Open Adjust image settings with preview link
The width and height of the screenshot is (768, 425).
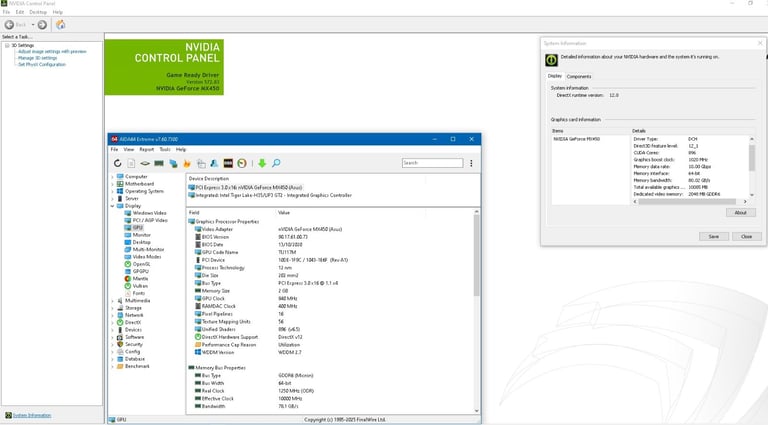pos(52,51)
